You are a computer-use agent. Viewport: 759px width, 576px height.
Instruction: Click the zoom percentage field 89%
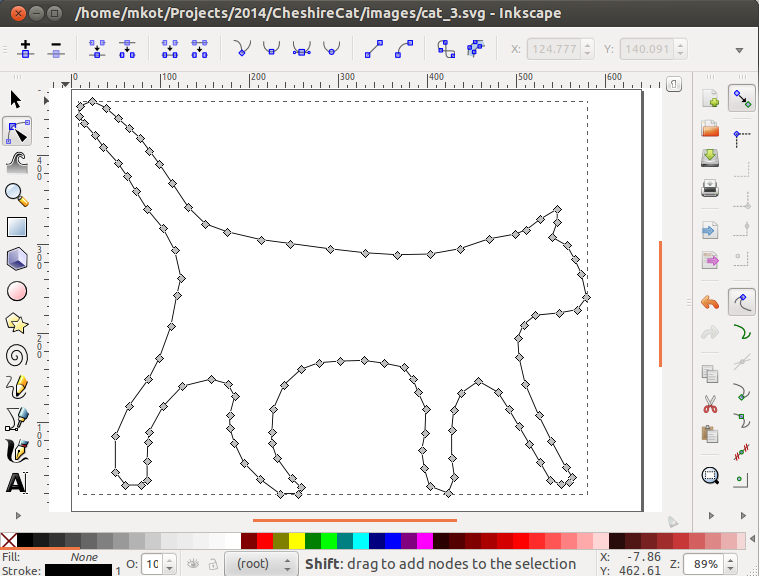point(705,564)
